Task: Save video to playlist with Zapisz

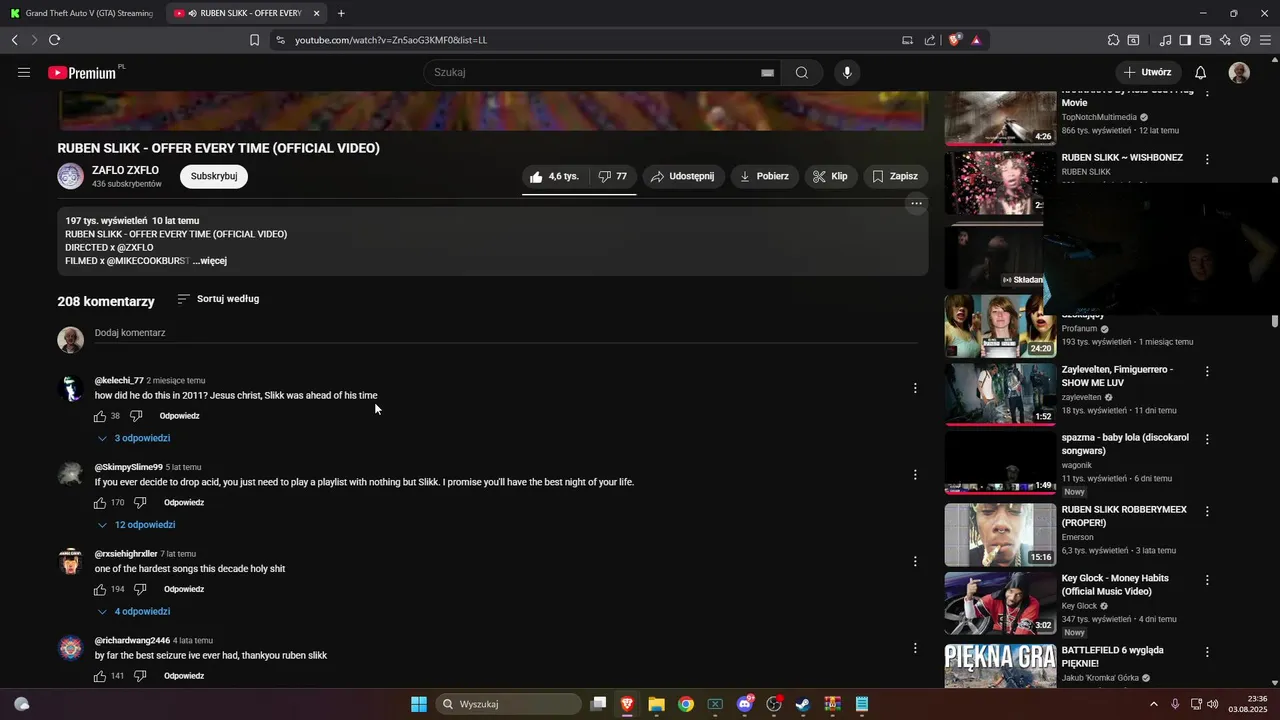Action: pos(895,176)
